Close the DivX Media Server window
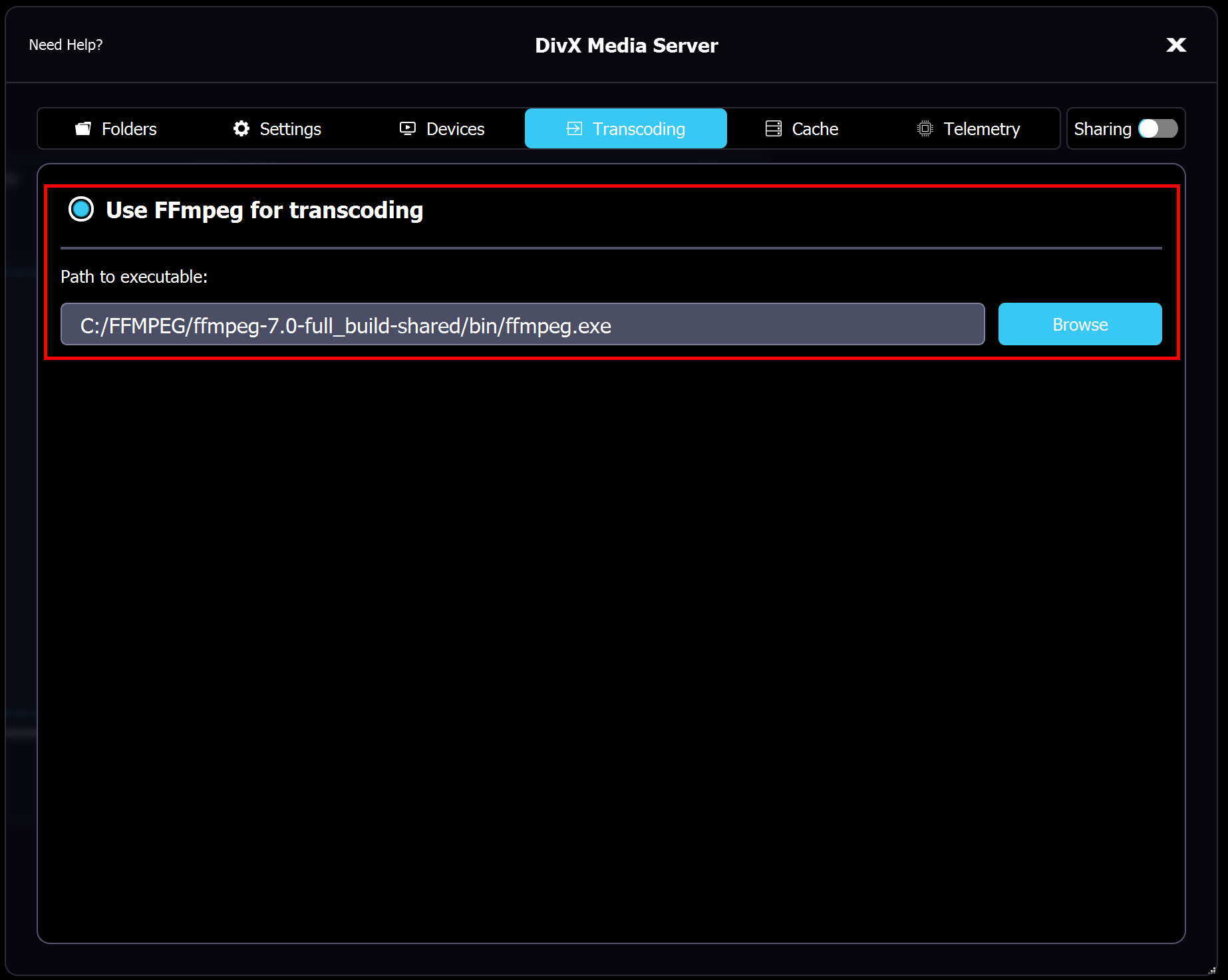Screen dimensions: 1228x980 click(x=1176, y=45)
